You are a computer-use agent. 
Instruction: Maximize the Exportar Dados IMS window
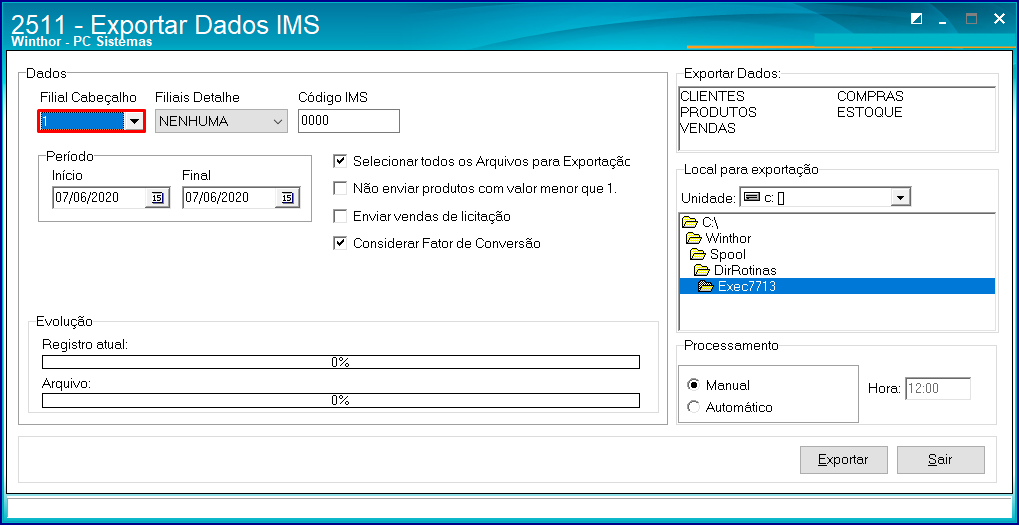971,19
